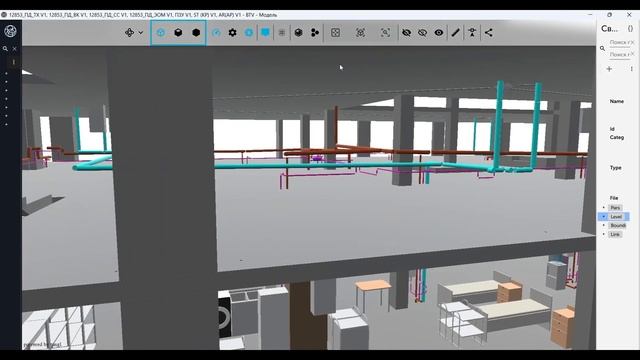The image size is (640, 360).
Task: Open the navigation mode dropdown arrow
Action: (x=141, y=33)
